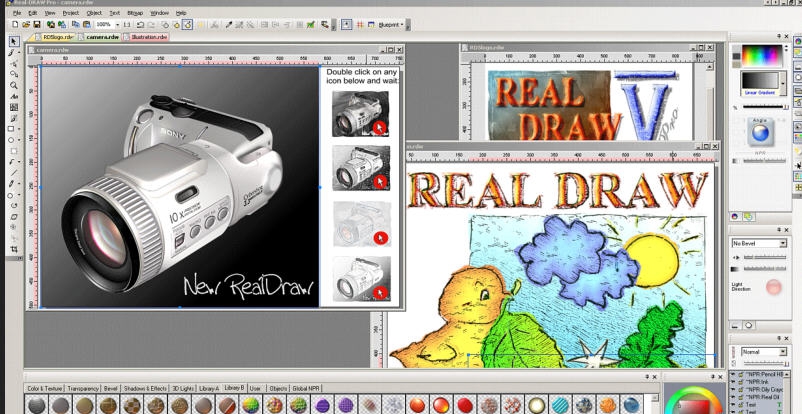This screenshot has height=414, width=802.
Task: Open the Transparency tab
Action: [83, 388]
